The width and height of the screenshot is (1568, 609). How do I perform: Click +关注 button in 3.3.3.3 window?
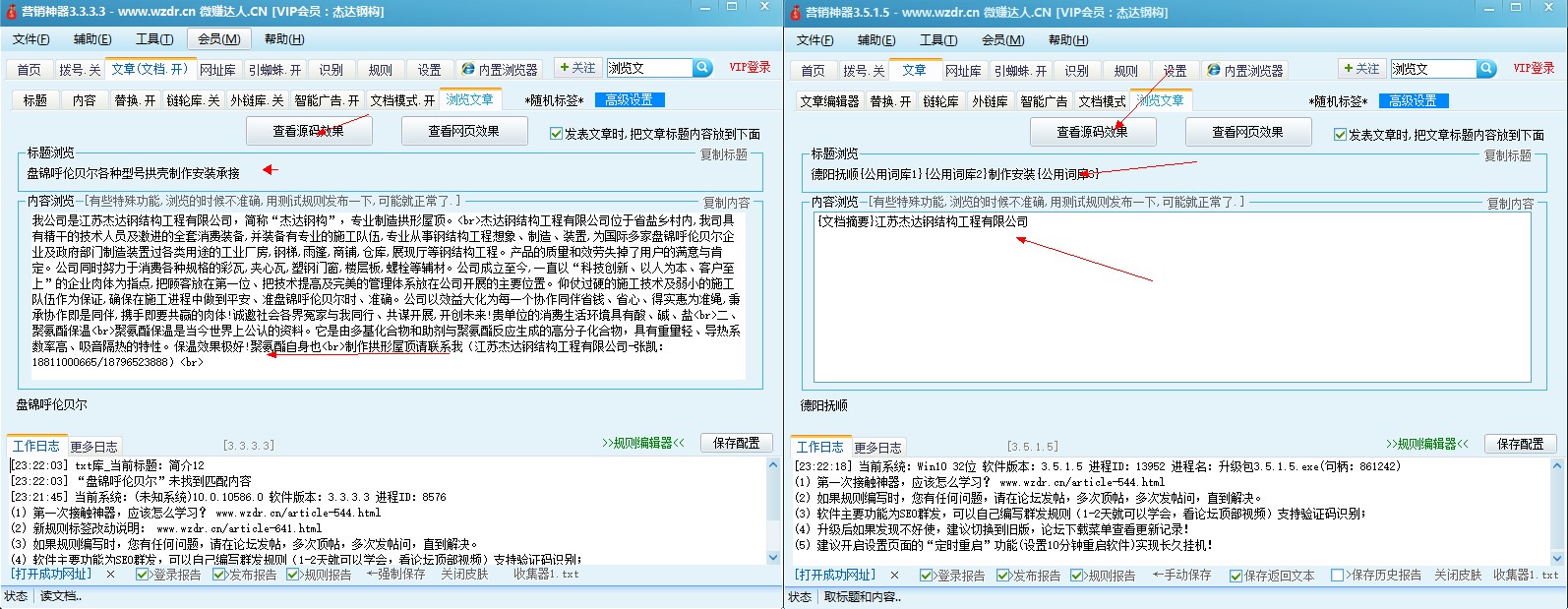576,68
